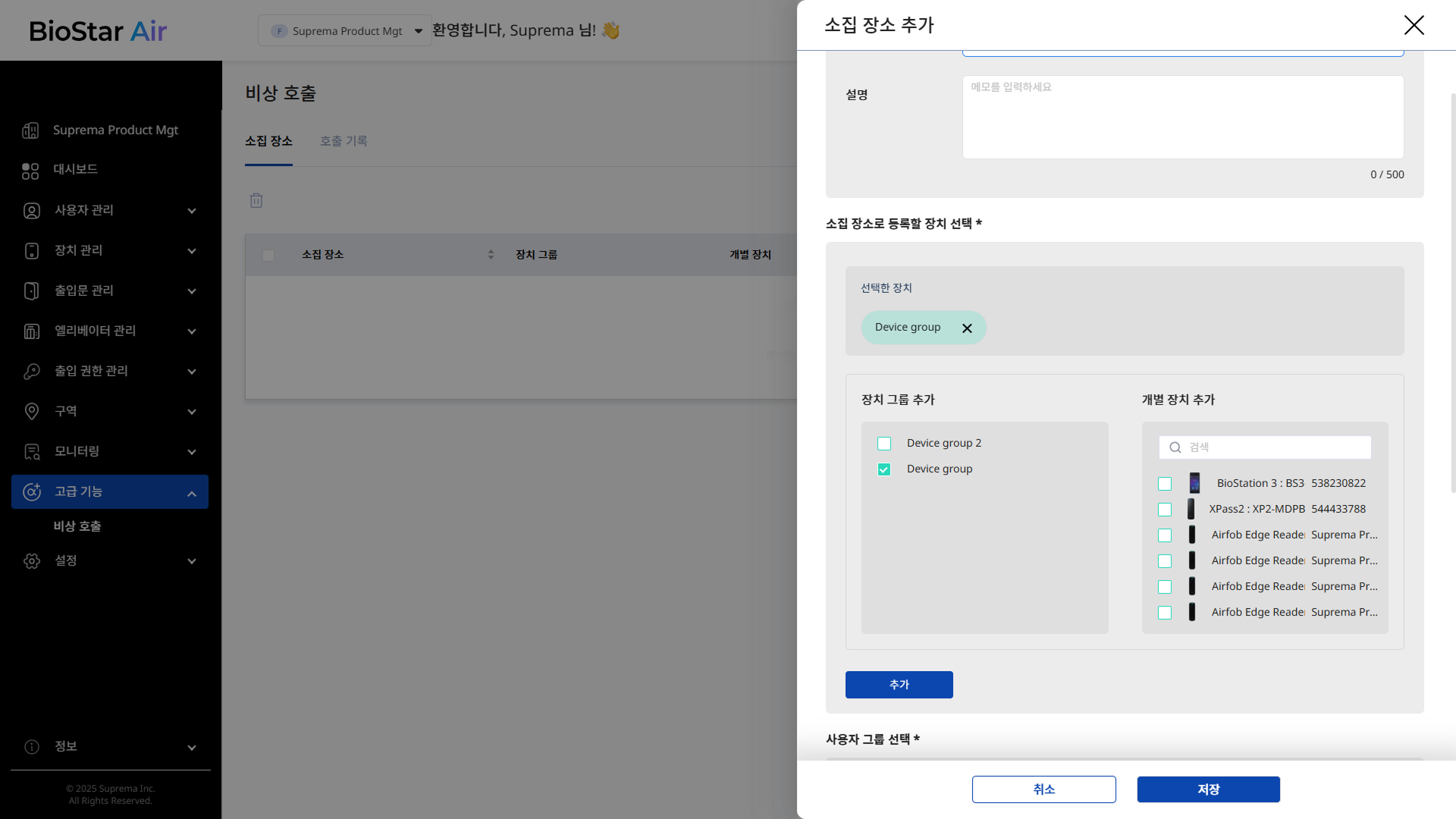This screenshot has height=819, width=1456.
Task: Click the user management person icon
Action: coord(31,211)
